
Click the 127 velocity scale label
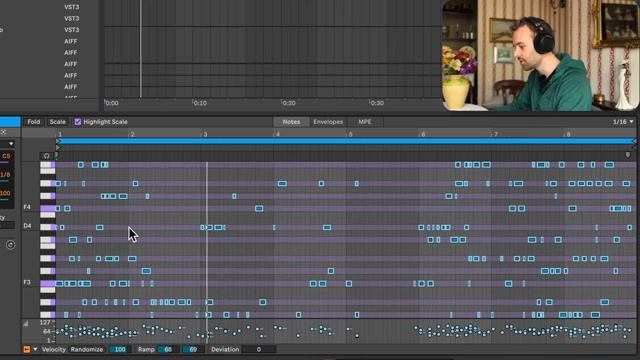click(45, 322)
